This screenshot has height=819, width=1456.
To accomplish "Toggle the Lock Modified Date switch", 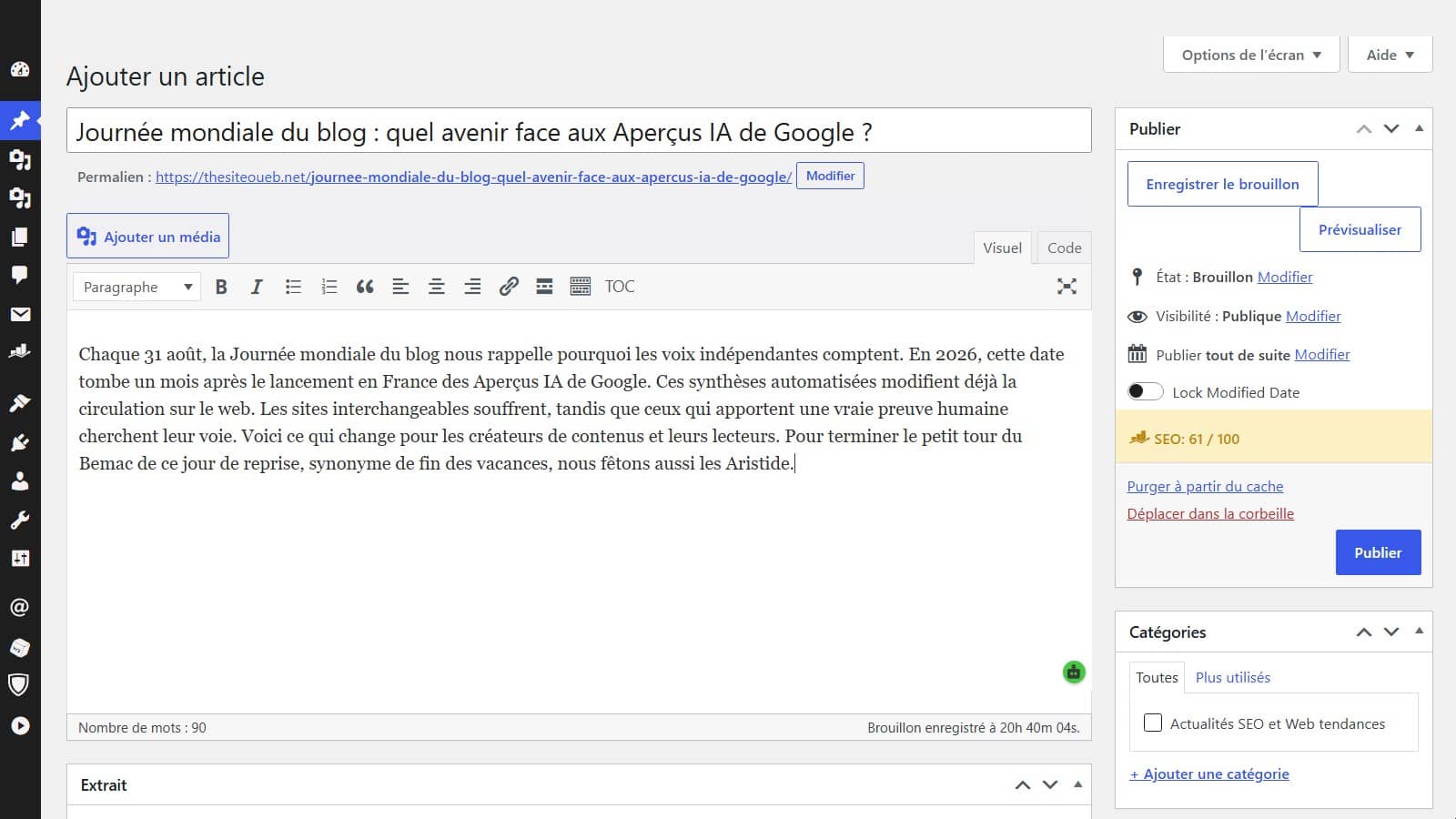I will tap(1145, 391).
